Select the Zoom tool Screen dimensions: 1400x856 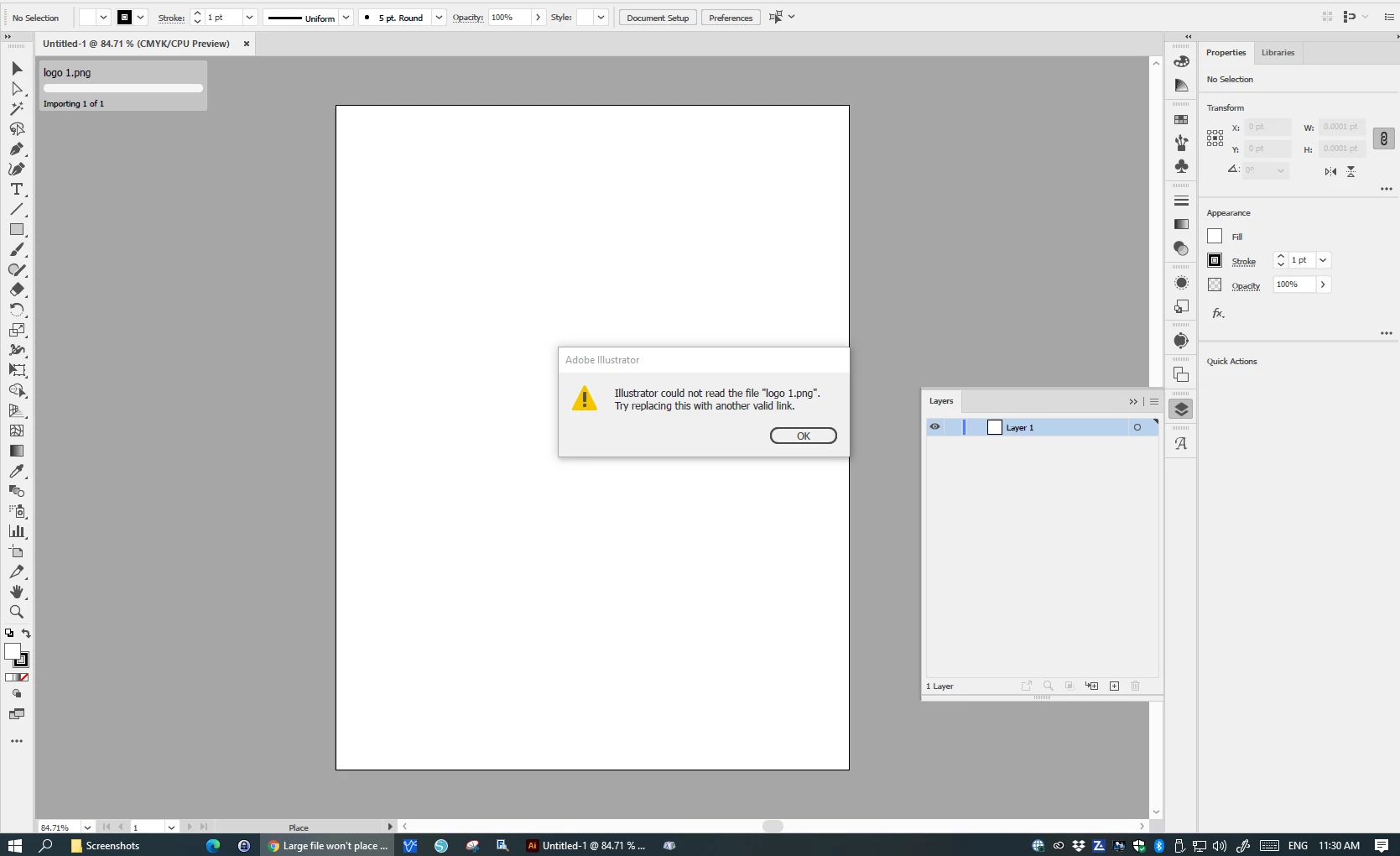click(17, 613)
